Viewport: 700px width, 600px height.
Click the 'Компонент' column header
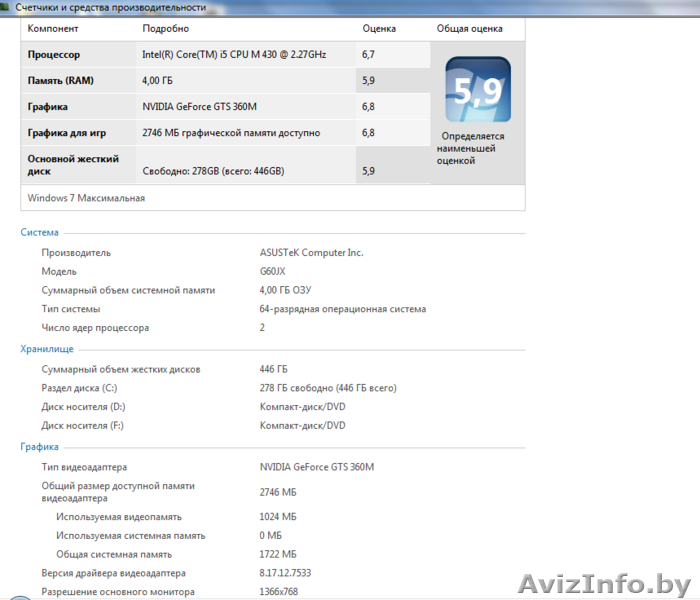coord(52,29)
